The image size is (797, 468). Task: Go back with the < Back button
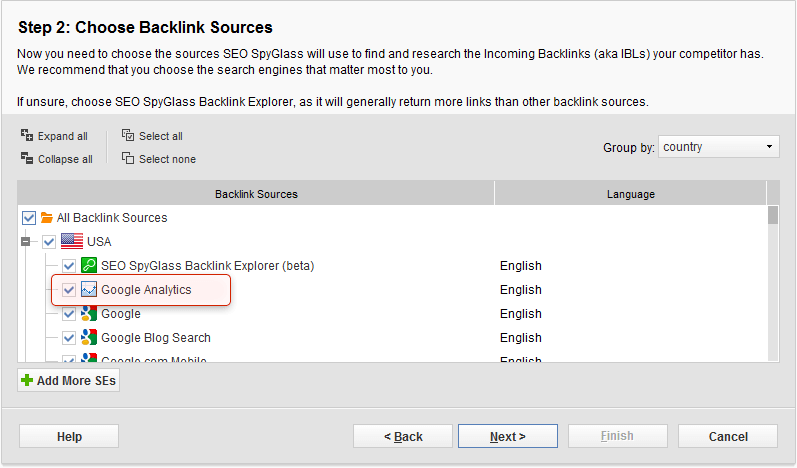[403, 436]
